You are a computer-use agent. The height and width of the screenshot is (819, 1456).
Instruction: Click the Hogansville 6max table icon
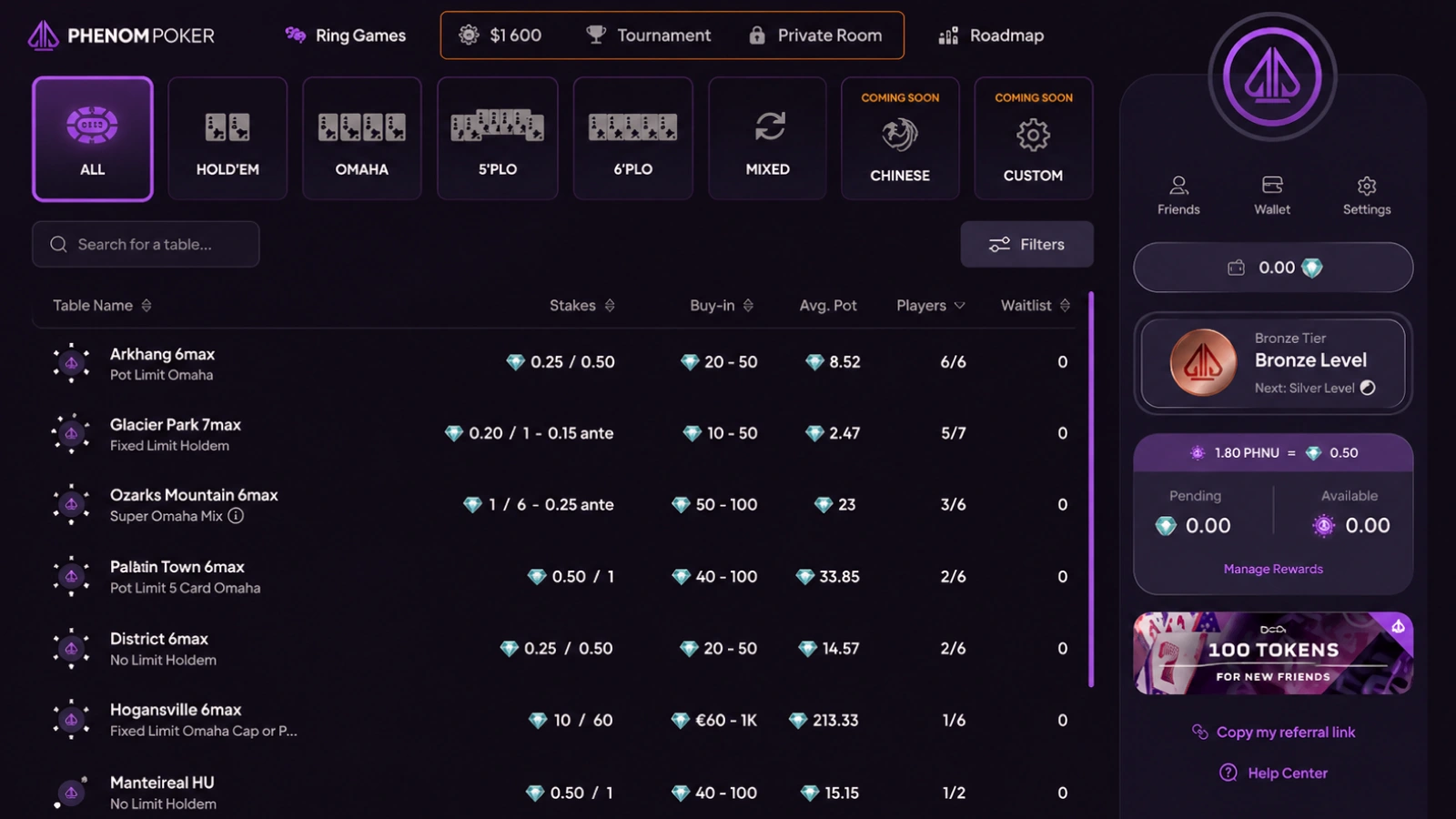[x=71, y=720]
